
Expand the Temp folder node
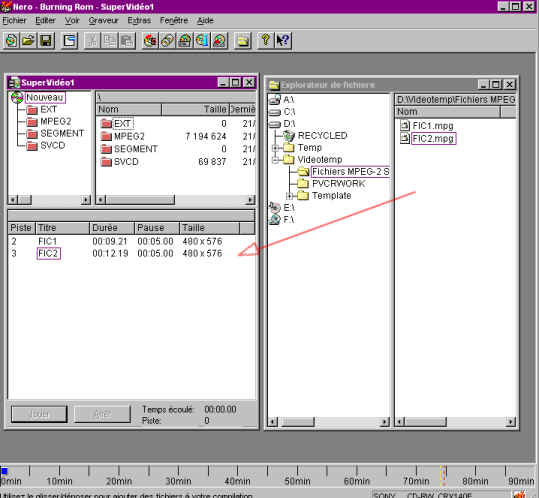[275, 148]
